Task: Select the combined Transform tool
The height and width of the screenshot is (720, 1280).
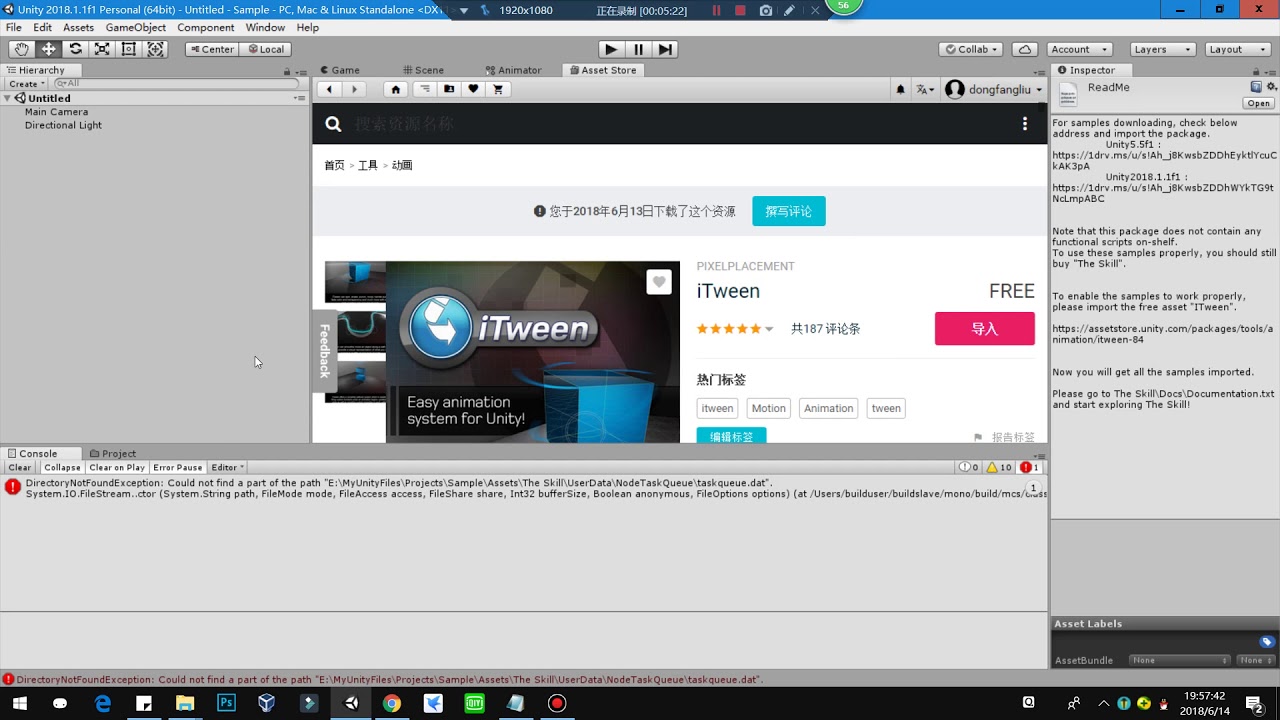Action: tap(156, 49)
